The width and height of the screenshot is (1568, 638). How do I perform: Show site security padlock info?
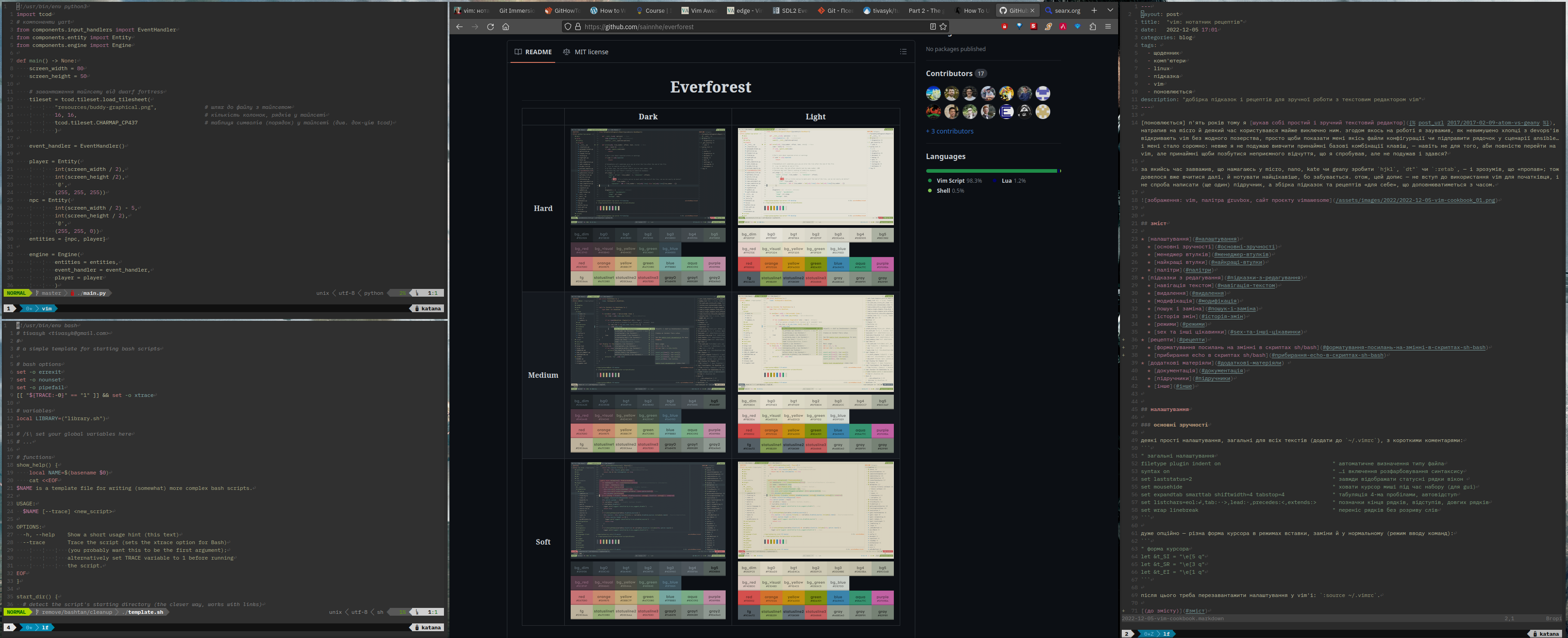[578, 27]
